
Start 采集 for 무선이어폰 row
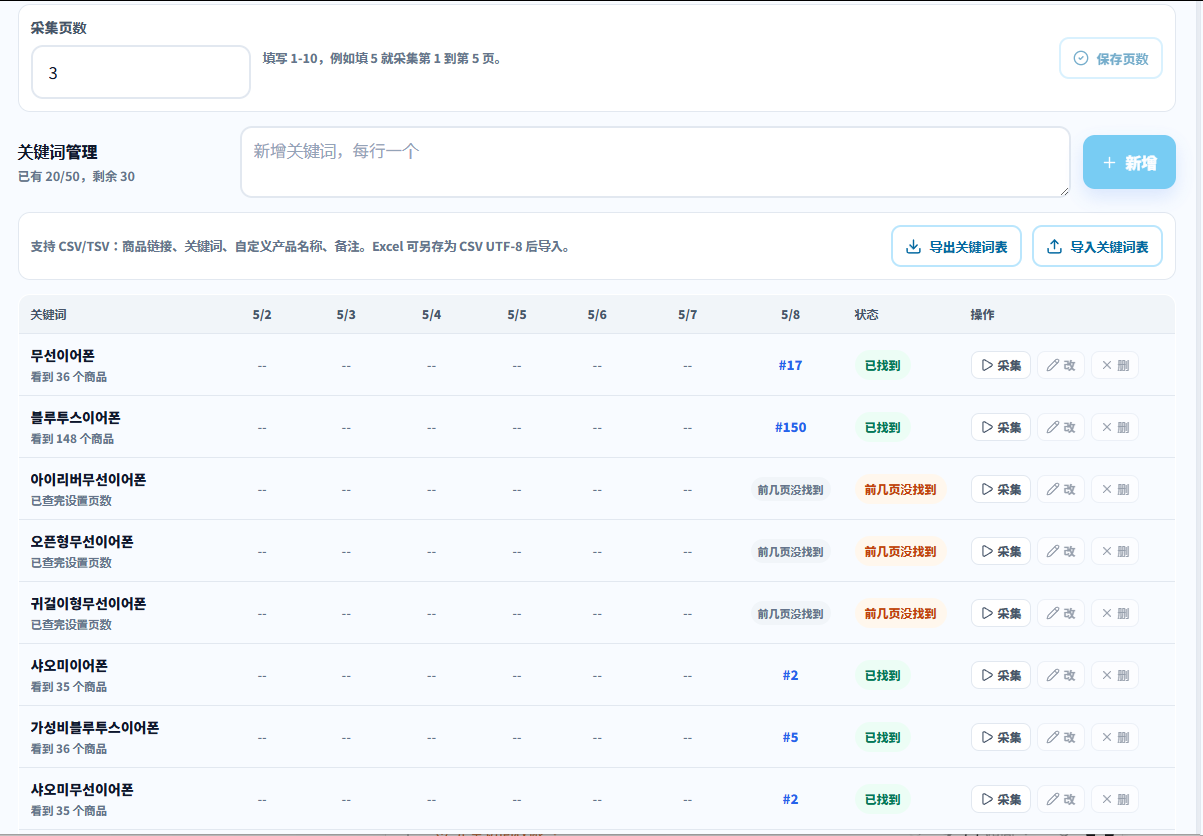click(1001, 365)
